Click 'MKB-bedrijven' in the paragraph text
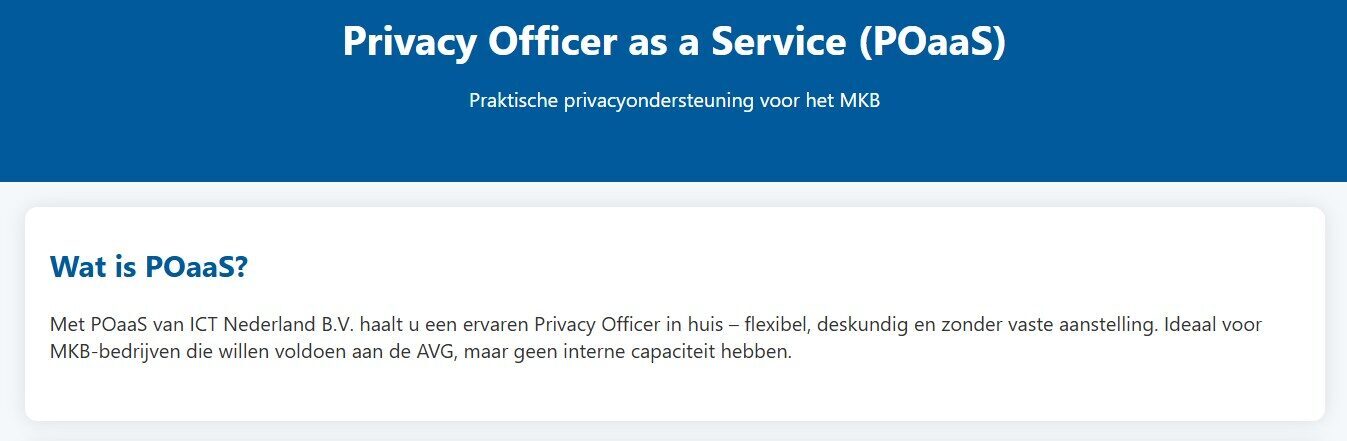 (107, 353)
